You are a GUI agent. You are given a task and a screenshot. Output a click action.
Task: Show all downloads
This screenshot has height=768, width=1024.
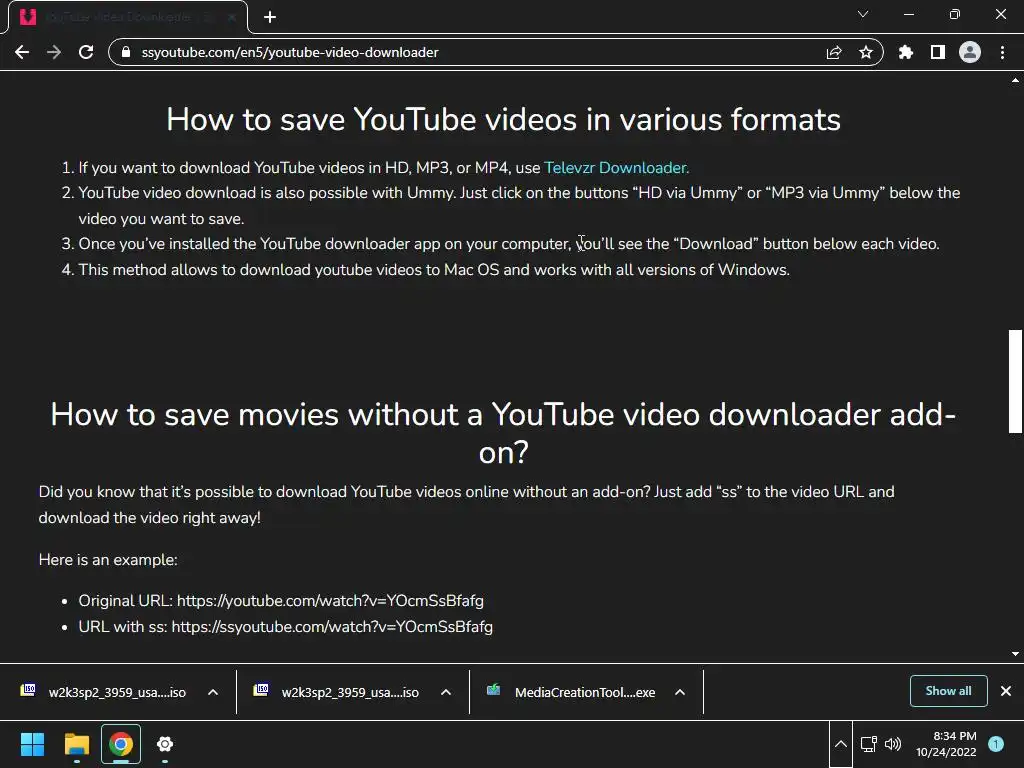point(948,691)
